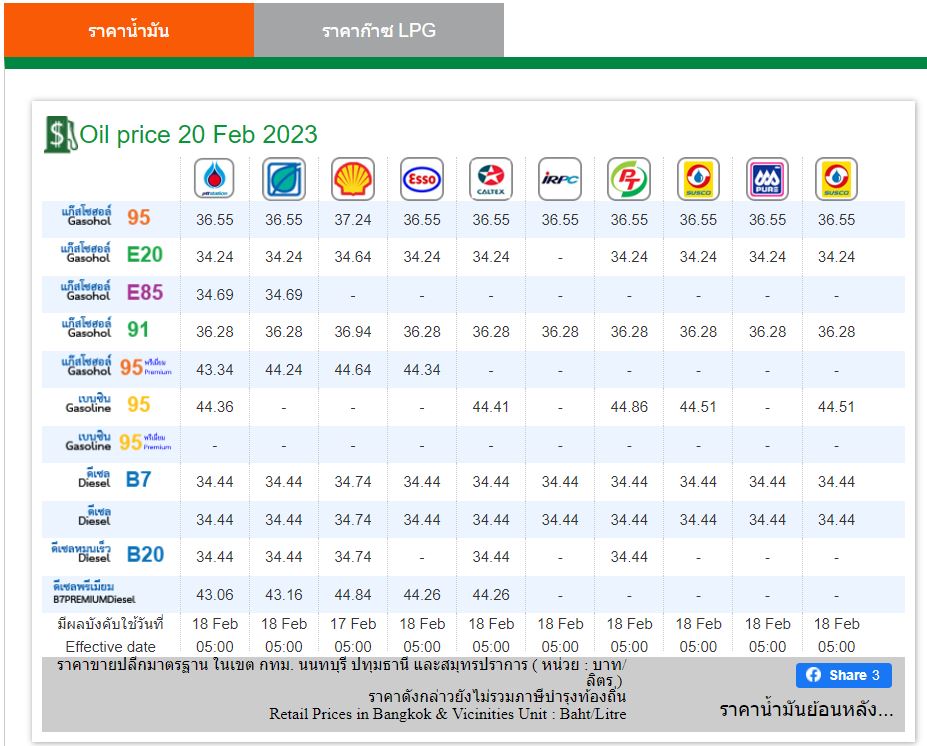The width and height of the screenshot is (927, 746).
Task: Select the Gasoline 95 Premium row label
Action: pos(118,442)
